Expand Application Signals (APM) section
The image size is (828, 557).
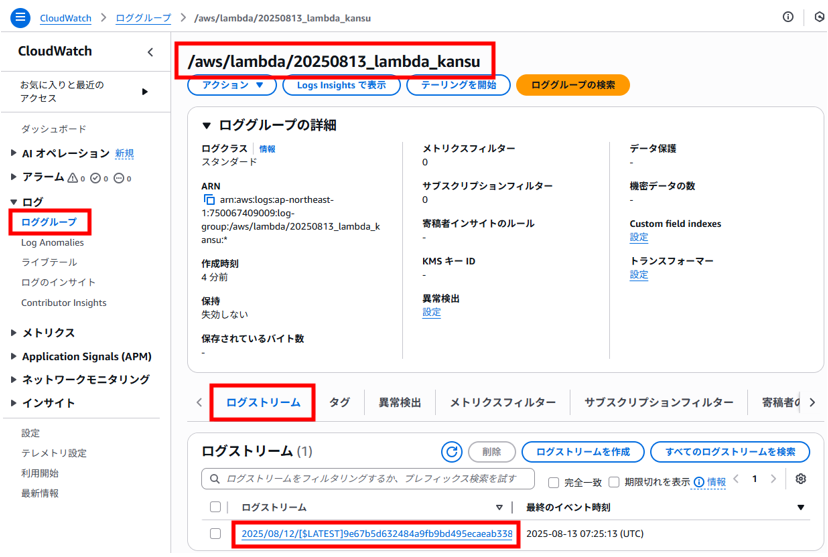coord(13,356)
